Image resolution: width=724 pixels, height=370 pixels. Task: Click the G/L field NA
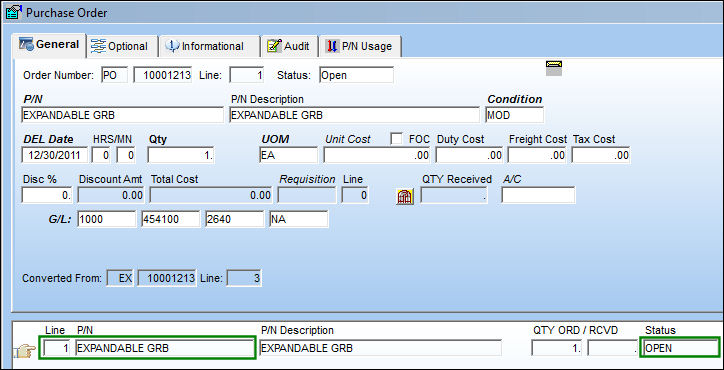pos(299,219)
